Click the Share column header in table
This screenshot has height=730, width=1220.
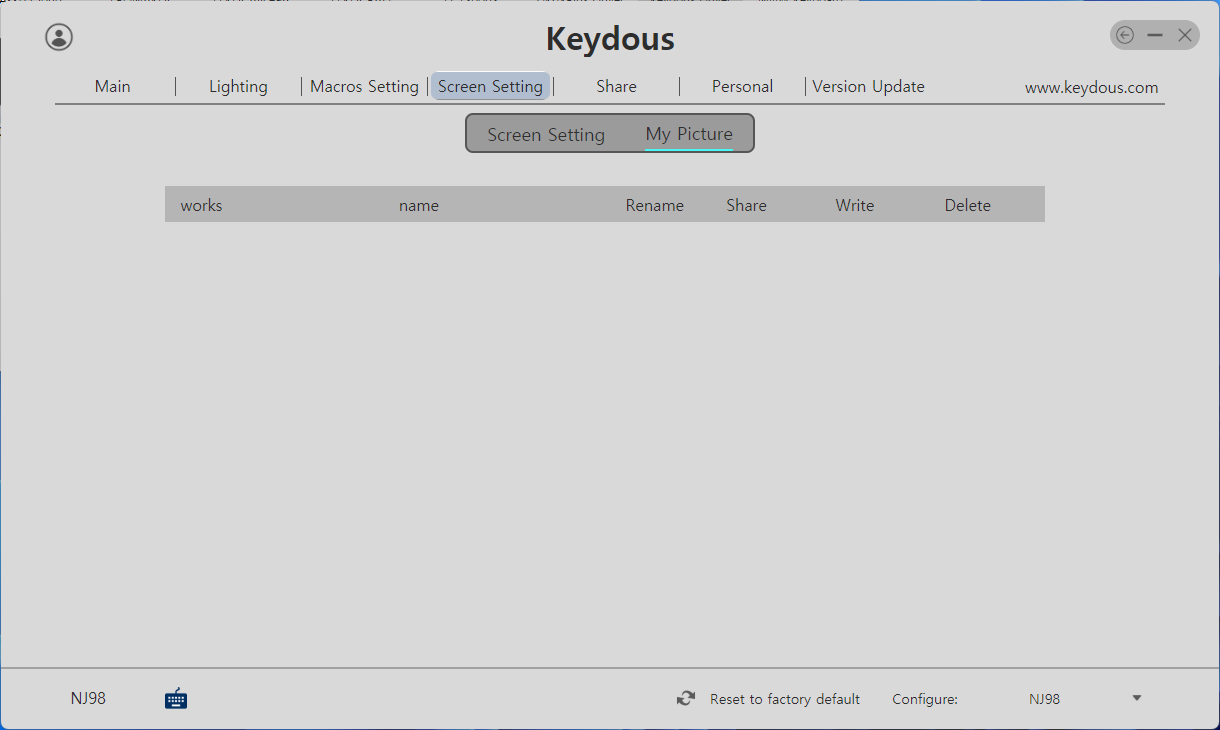point(746,205)
